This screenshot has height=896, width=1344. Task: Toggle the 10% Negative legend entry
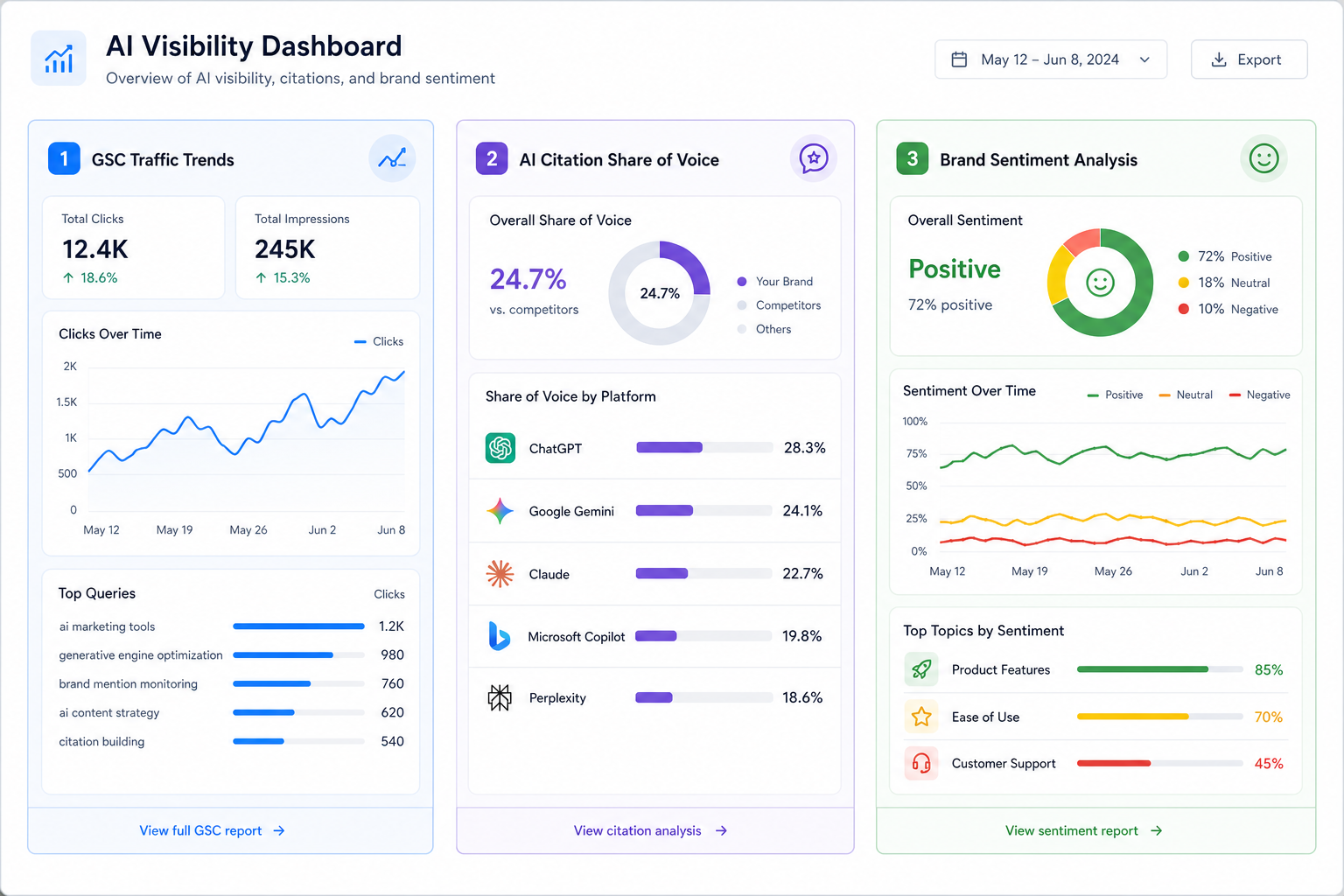1228,309
